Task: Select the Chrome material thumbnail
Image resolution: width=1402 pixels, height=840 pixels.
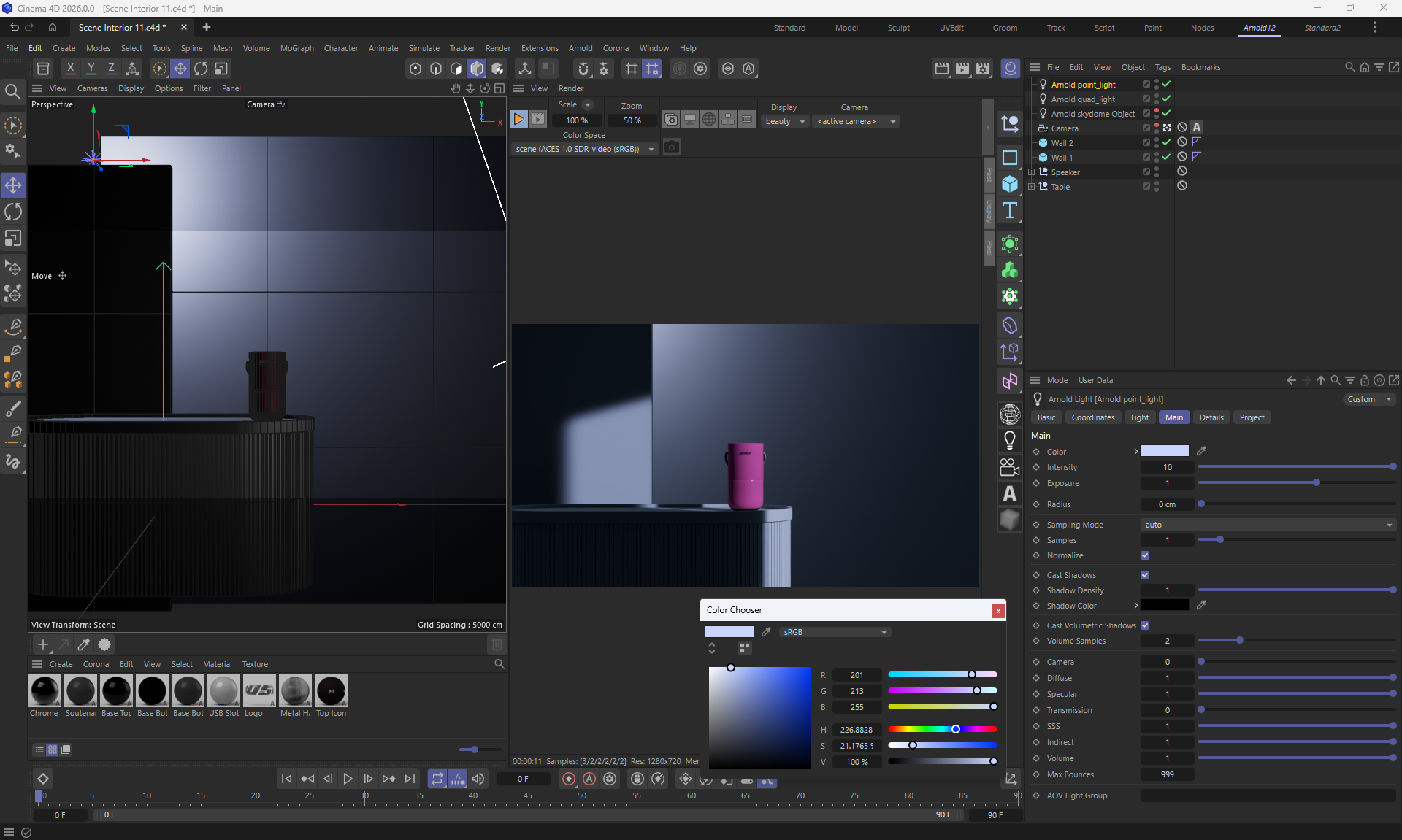Action: [45, 691]
